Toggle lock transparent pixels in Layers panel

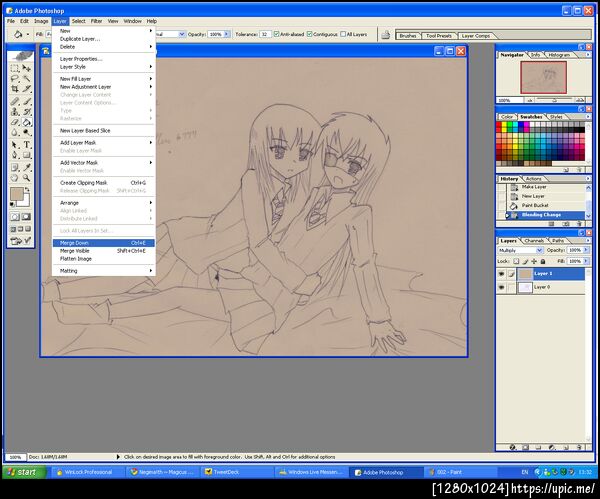[516, 262]
